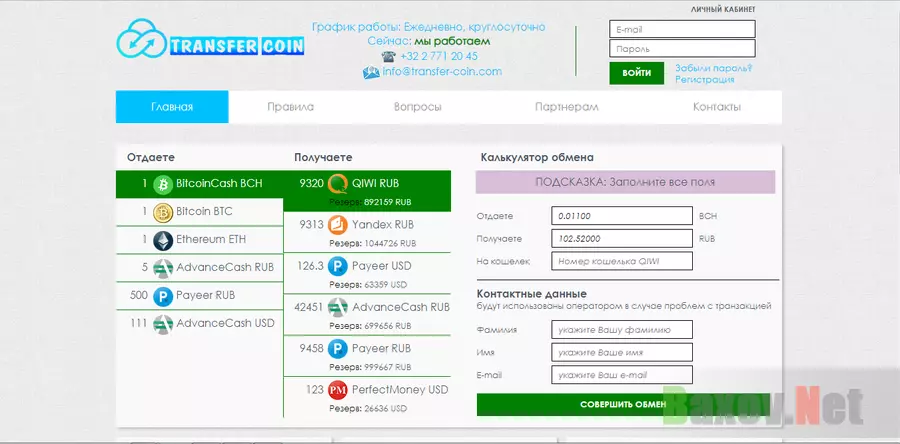Click AdvanceCash RUB icon in Получаете column
The width and height of the screenshot is (900, 444).
338,307
